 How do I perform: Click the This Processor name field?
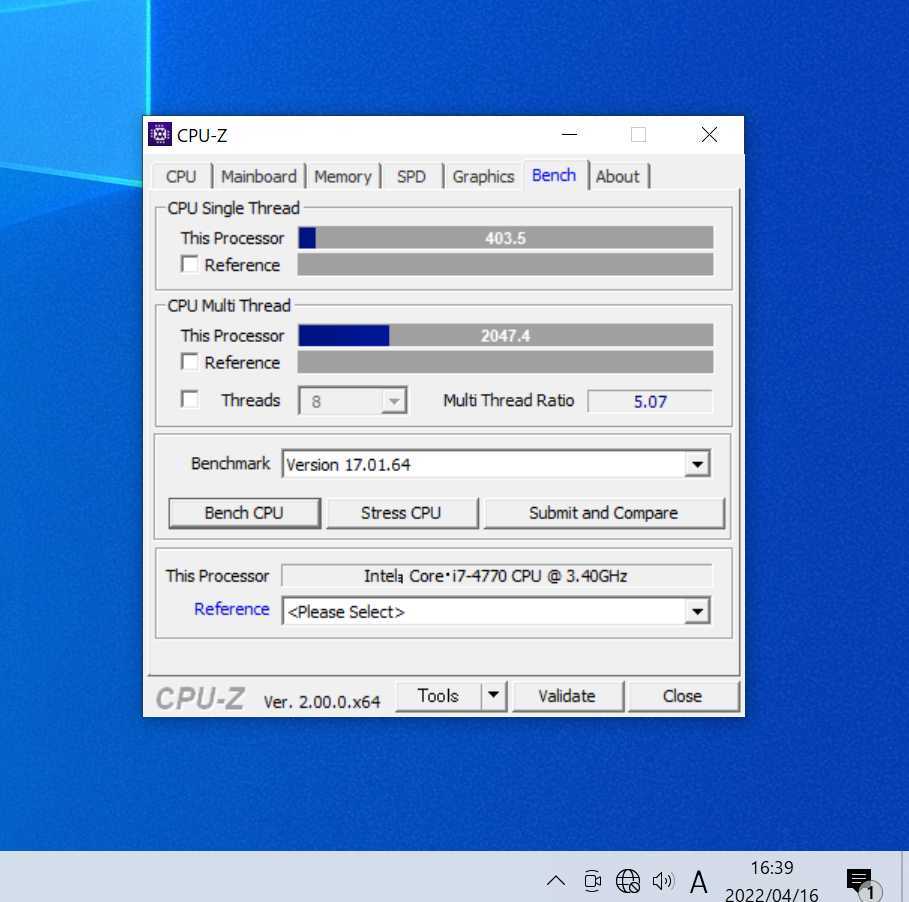(497, 576)
